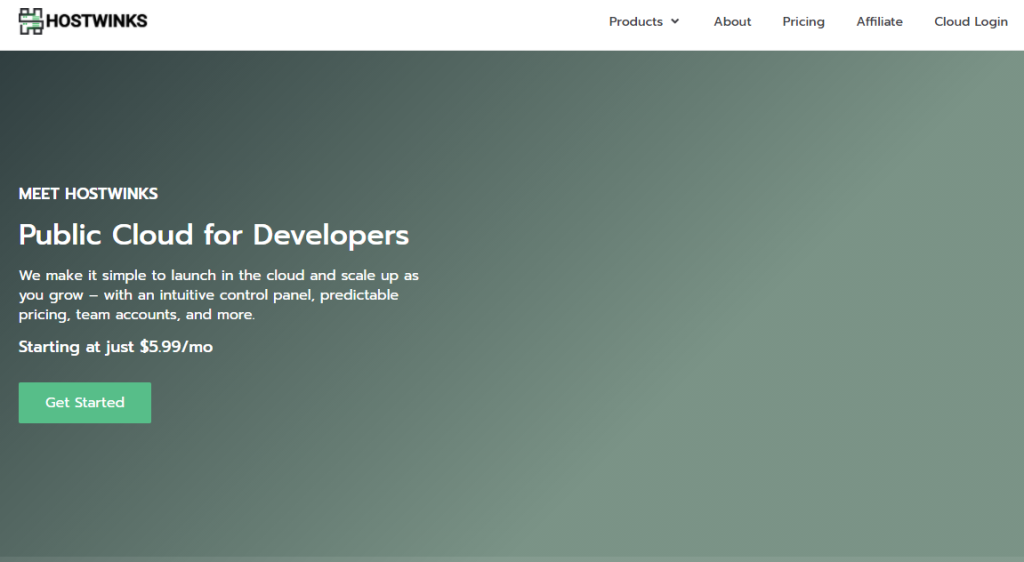Expand the Products dropdown chevron
Viewport: 1024px width, 562px height.
click(675, 22)
